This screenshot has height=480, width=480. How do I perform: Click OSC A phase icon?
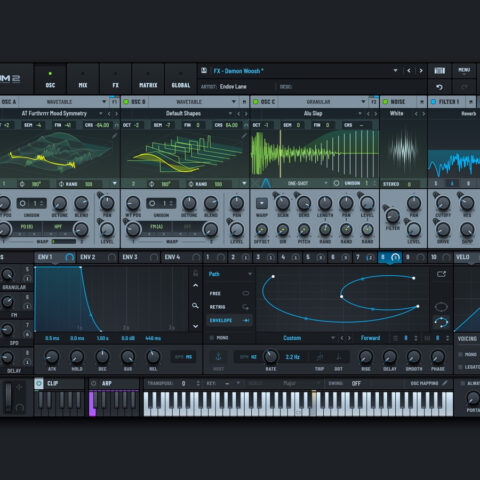click(x=22, y=184)
